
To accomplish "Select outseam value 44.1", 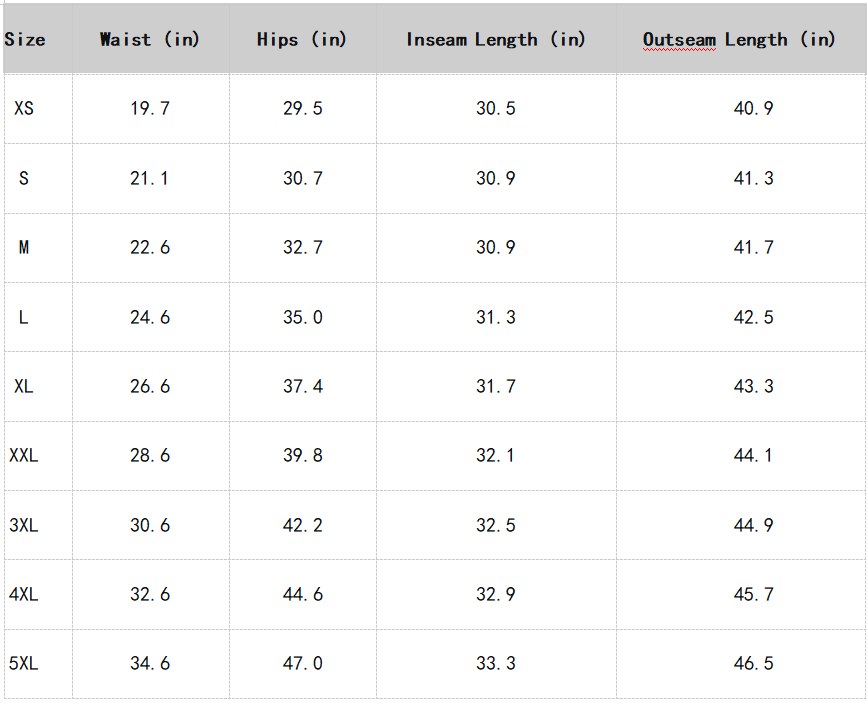I will pyautogui.click(x=753, y=455).
